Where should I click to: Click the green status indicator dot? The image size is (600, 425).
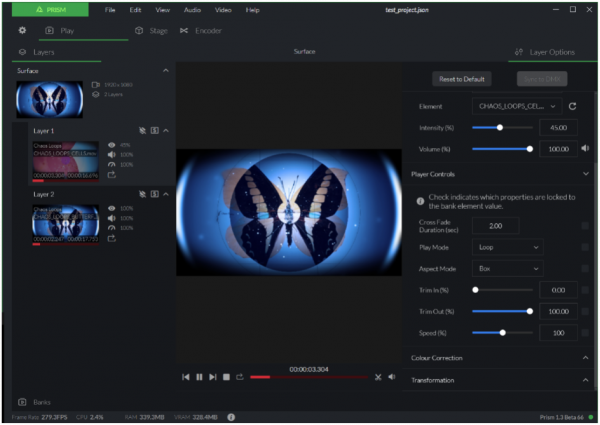click(591, 417)
